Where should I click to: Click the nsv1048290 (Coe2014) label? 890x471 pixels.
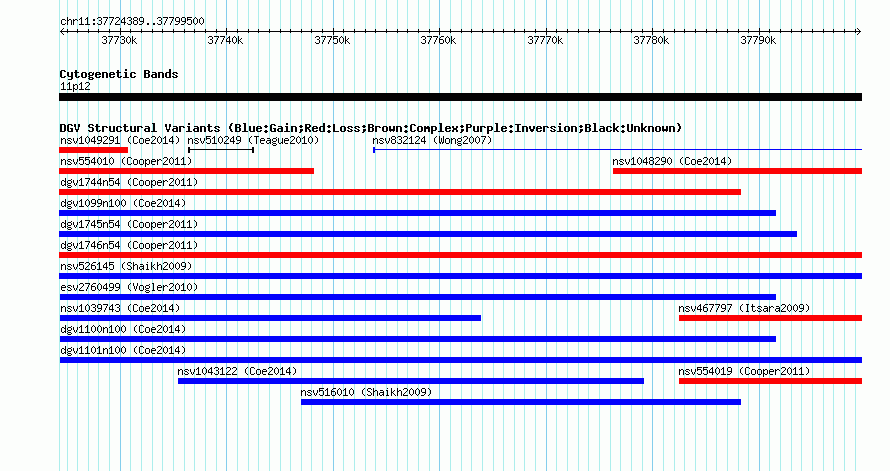[x=672, y=161]
